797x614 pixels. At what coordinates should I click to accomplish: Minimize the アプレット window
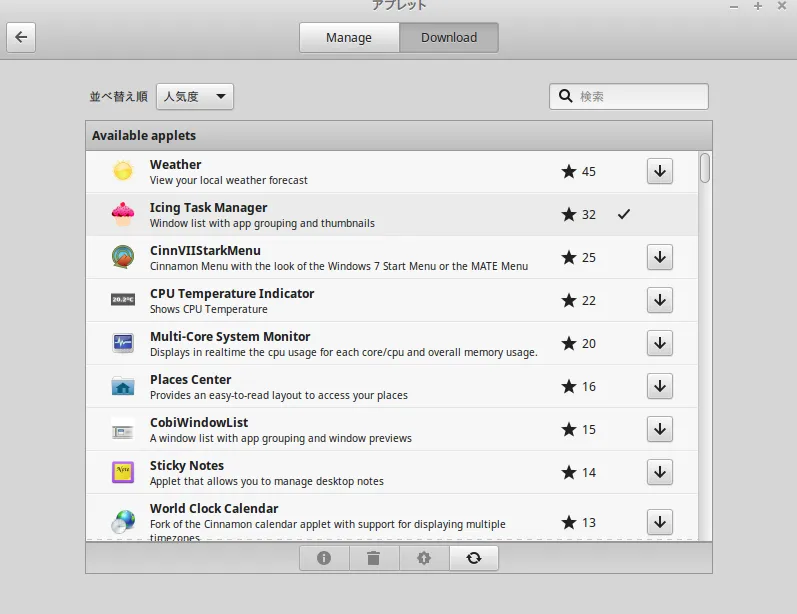(734, 7)
